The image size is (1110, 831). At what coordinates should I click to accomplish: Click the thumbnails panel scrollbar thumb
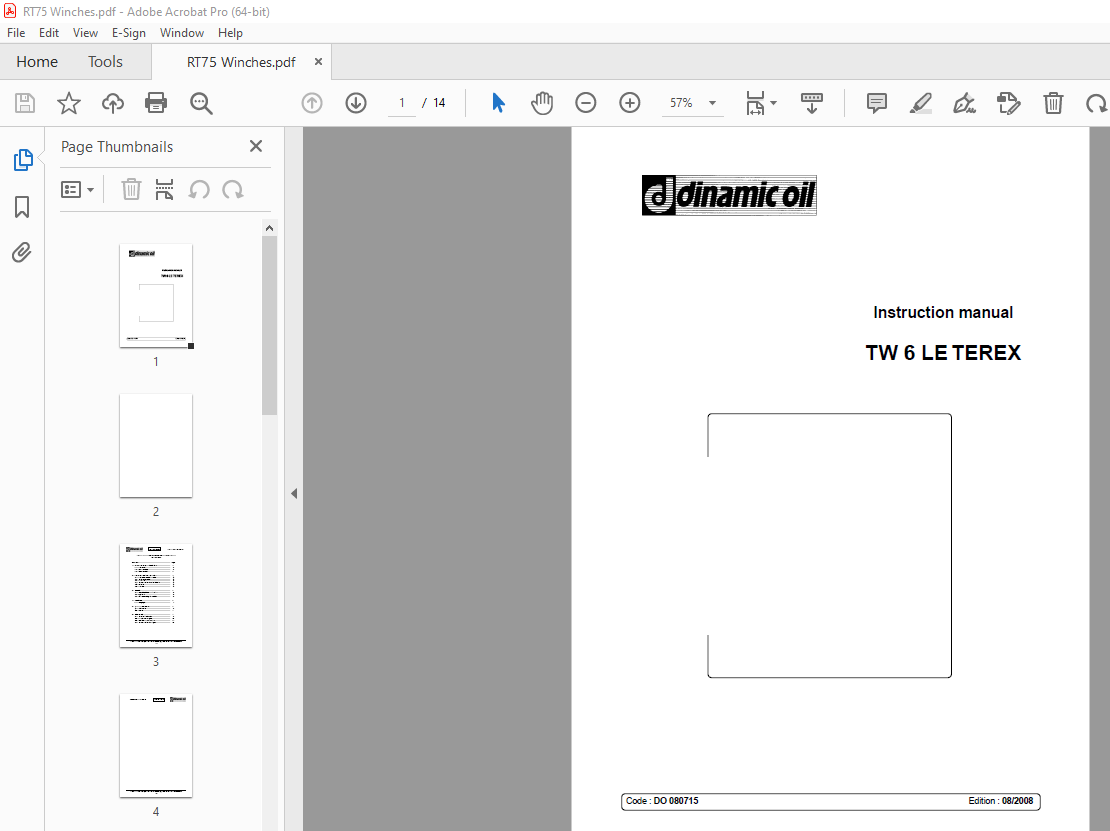click(x=269, y=326)
